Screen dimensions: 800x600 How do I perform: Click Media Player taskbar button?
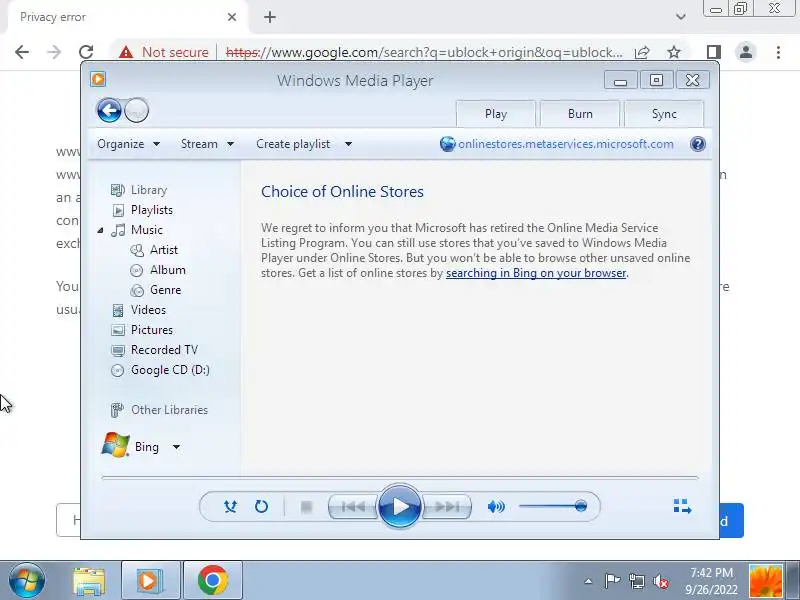150,581
